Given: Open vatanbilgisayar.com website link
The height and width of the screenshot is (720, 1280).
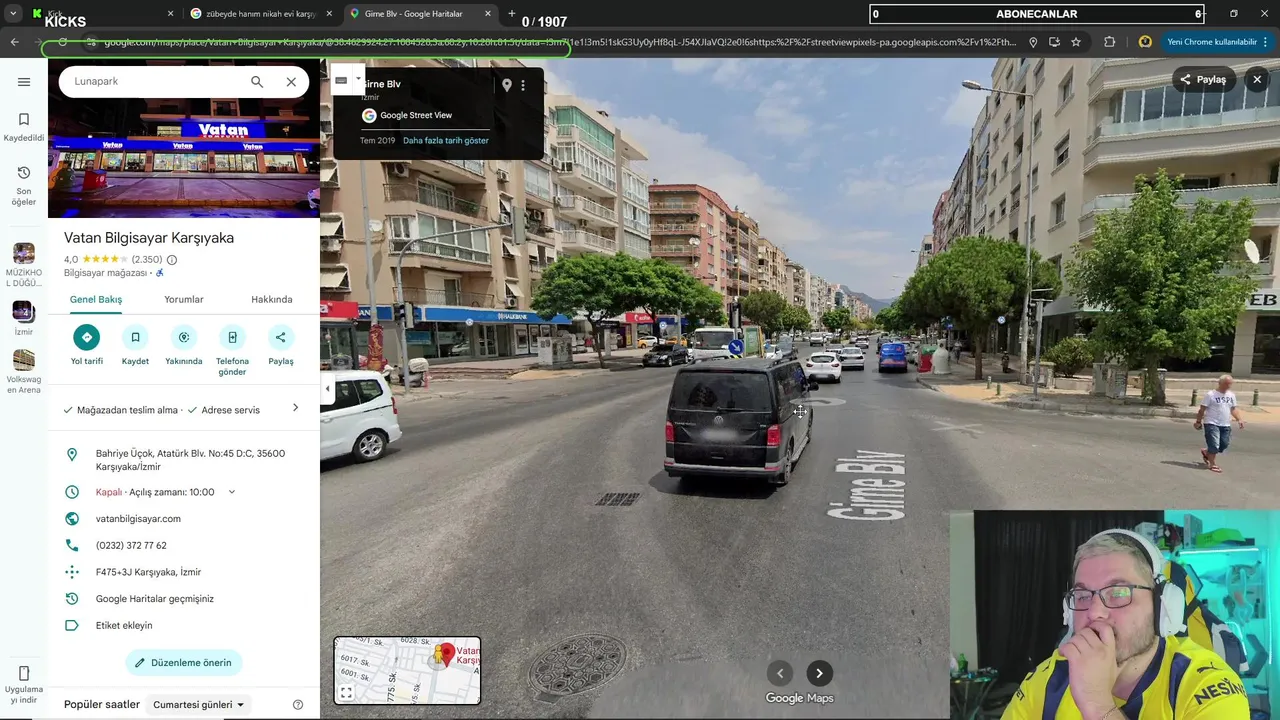Looking at the screenshot, I should [x=138, y=519].
